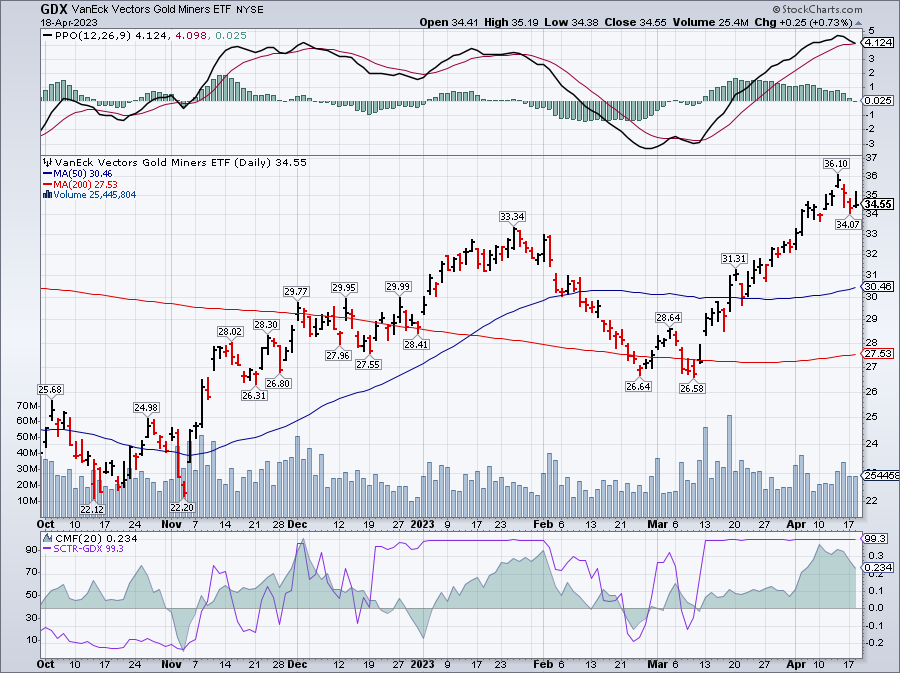The width and height of the screenshot is (900, 673).
Task: Click the 4.124 PPO axis value tag
Action: 878,42
